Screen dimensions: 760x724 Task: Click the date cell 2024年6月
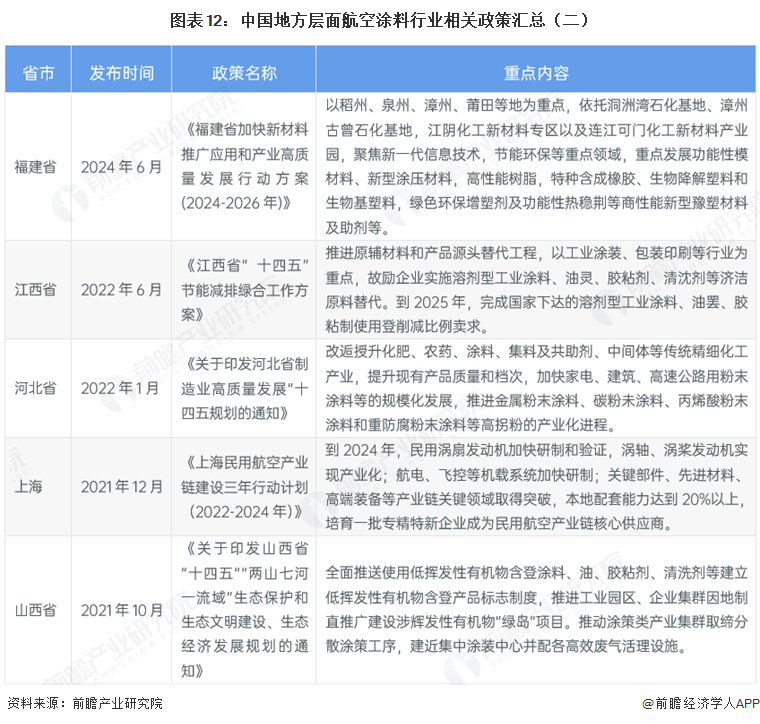pos(121,167)
